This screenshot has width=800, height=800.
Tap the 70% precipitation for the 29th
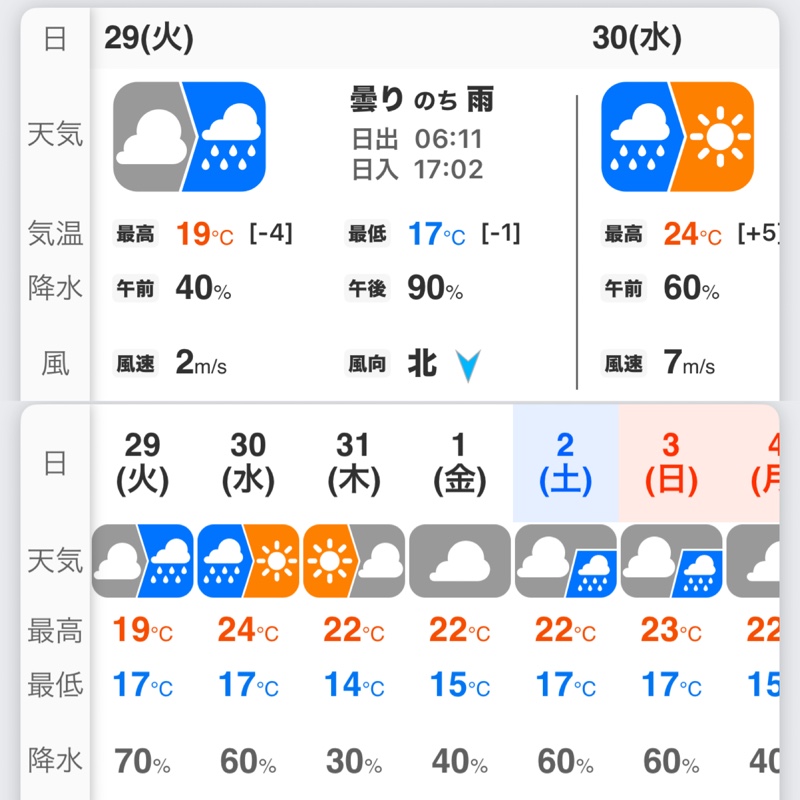pyautogui.click(x=142, y=761)
